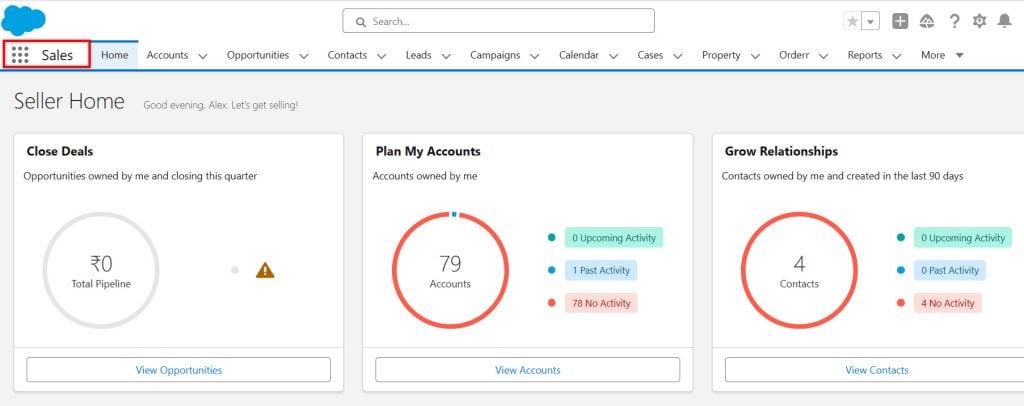The width and height of the screenshot is (1024, 406).
Task: Open the App Launcher grid icon
Action: (20, 55)
